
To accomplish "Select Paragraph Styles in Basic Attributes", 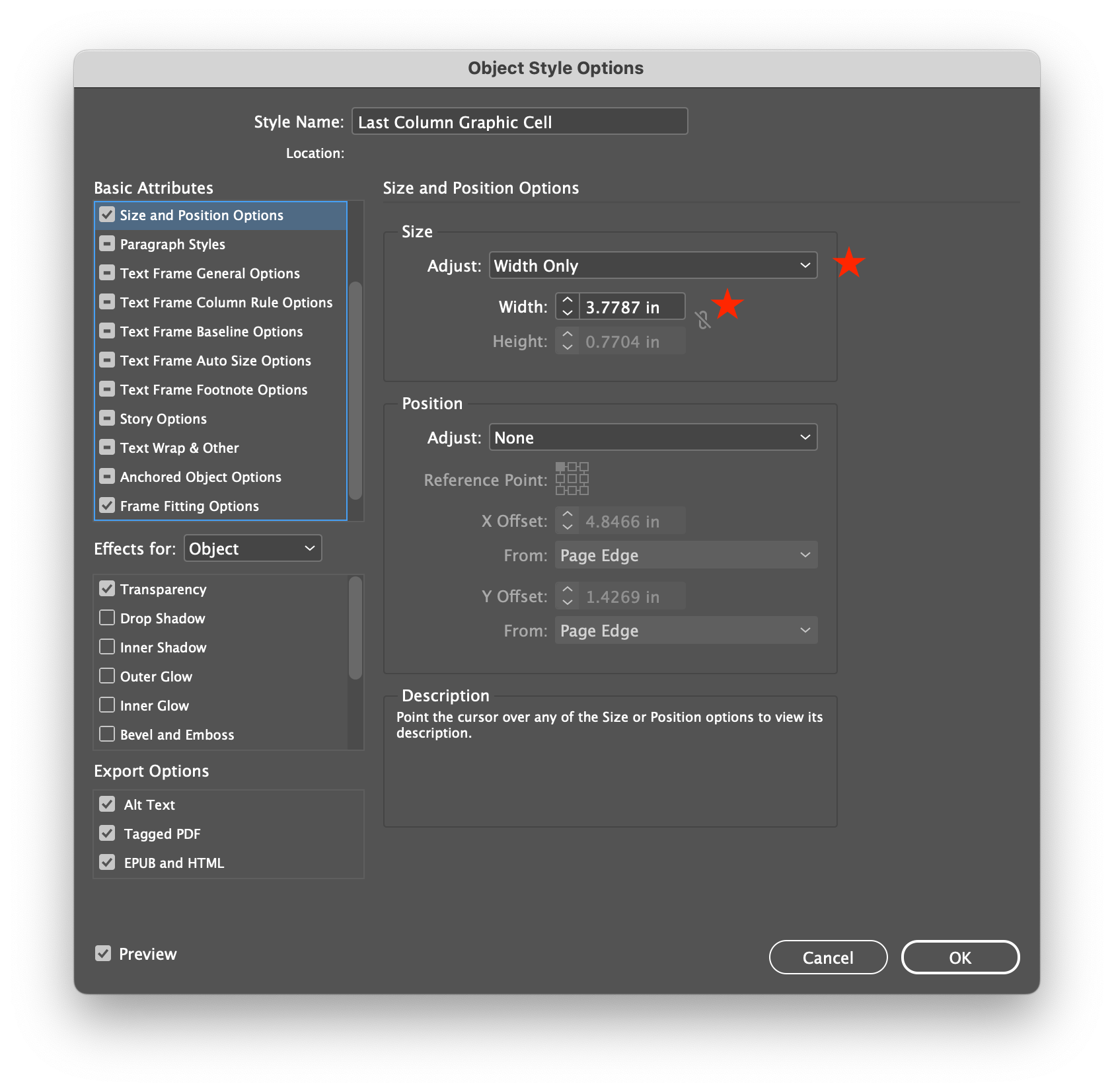I will 172,244.
